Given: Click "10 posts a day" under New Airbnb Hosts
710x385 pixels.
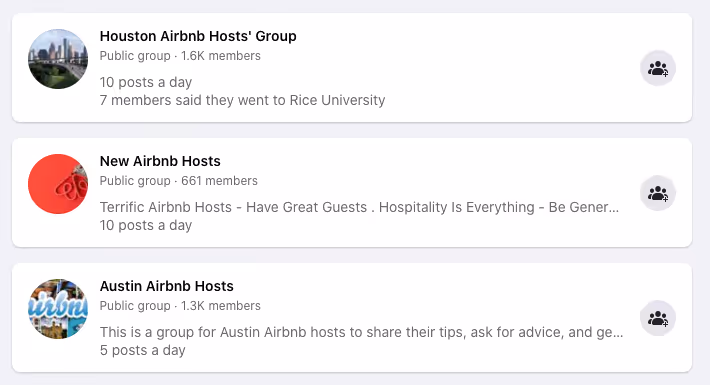Looking at the screenshot, I should point(146,225).
